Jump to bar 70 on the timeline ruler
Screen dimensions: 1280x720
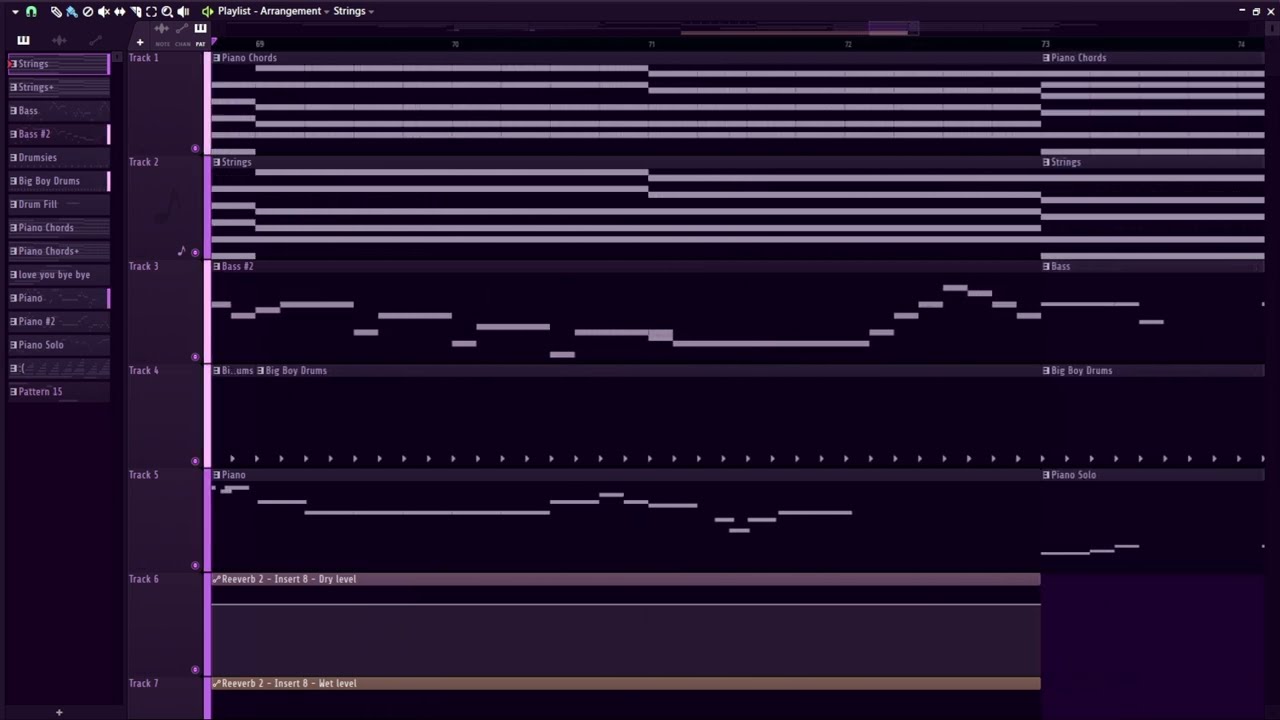455,44
